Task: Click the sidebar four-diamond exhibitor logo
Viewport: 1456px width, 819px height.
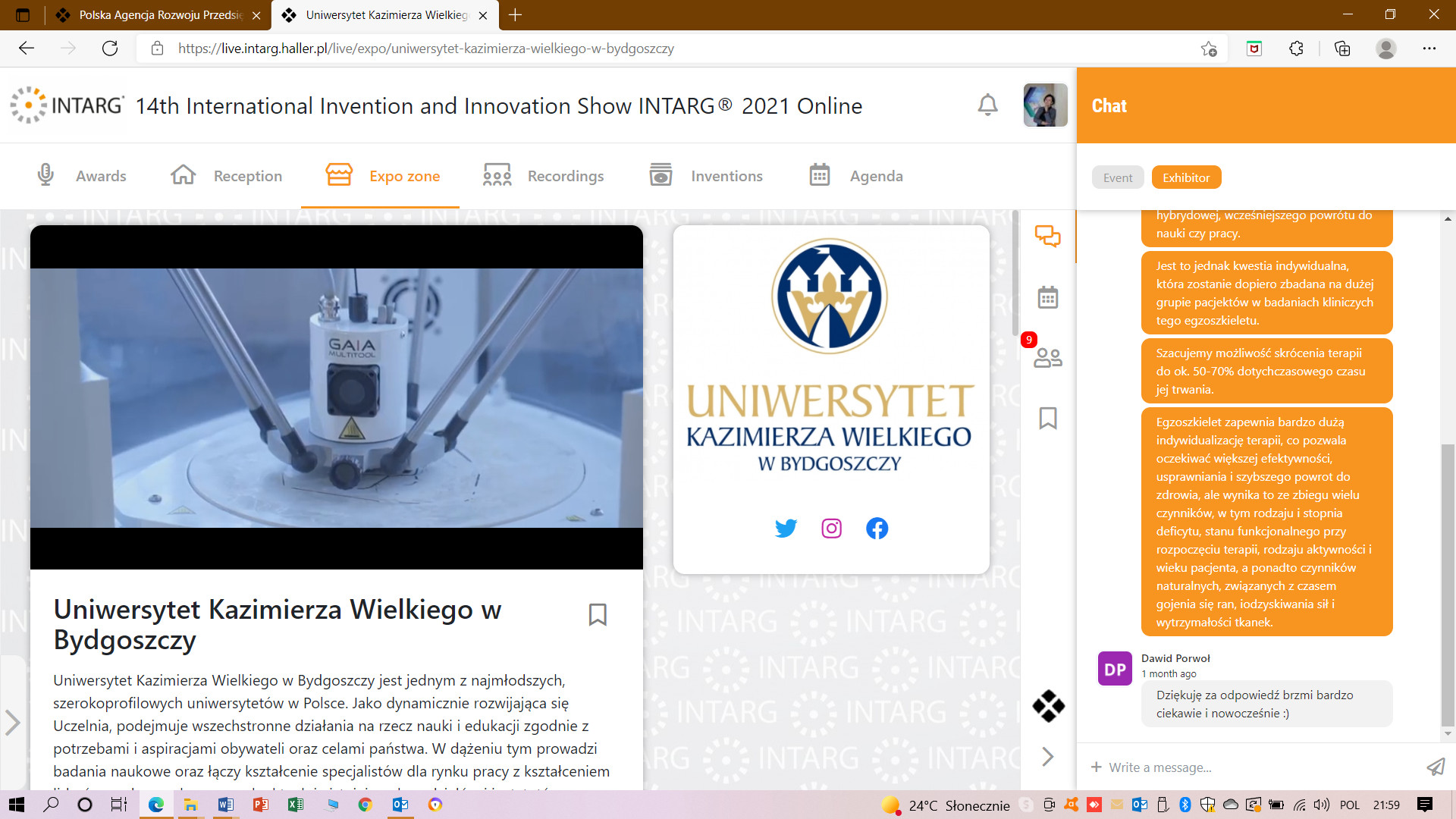Action: (1048, 706)
